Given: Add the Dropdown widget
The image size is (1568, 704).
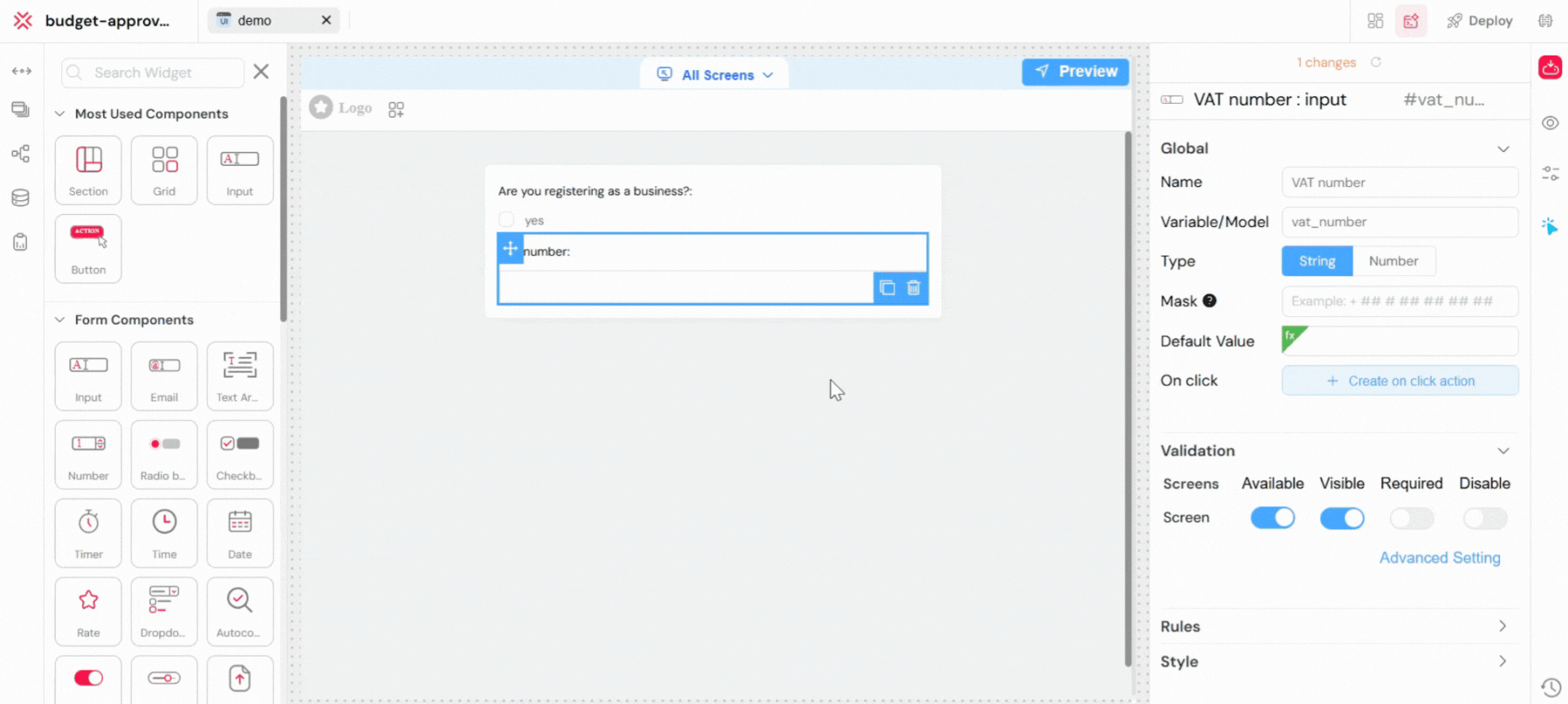Looking at the screenshot, I should (x=164, y=611).
